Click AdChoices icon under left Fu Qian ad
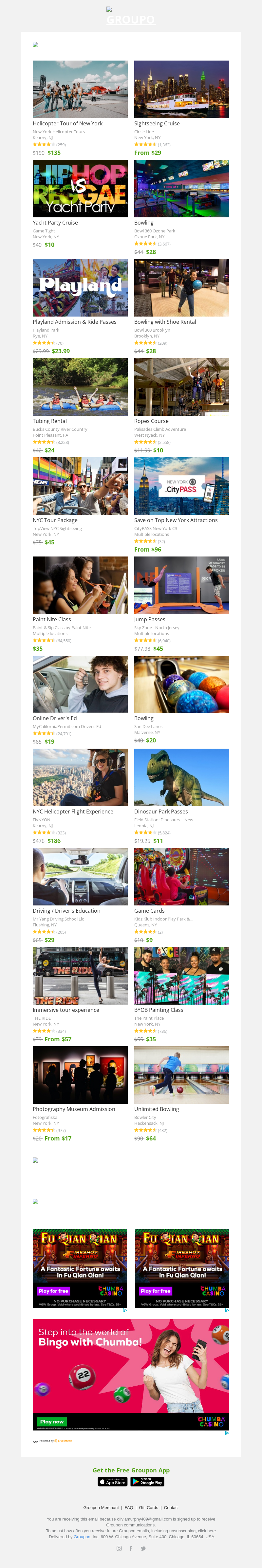 pos(125,1310)
